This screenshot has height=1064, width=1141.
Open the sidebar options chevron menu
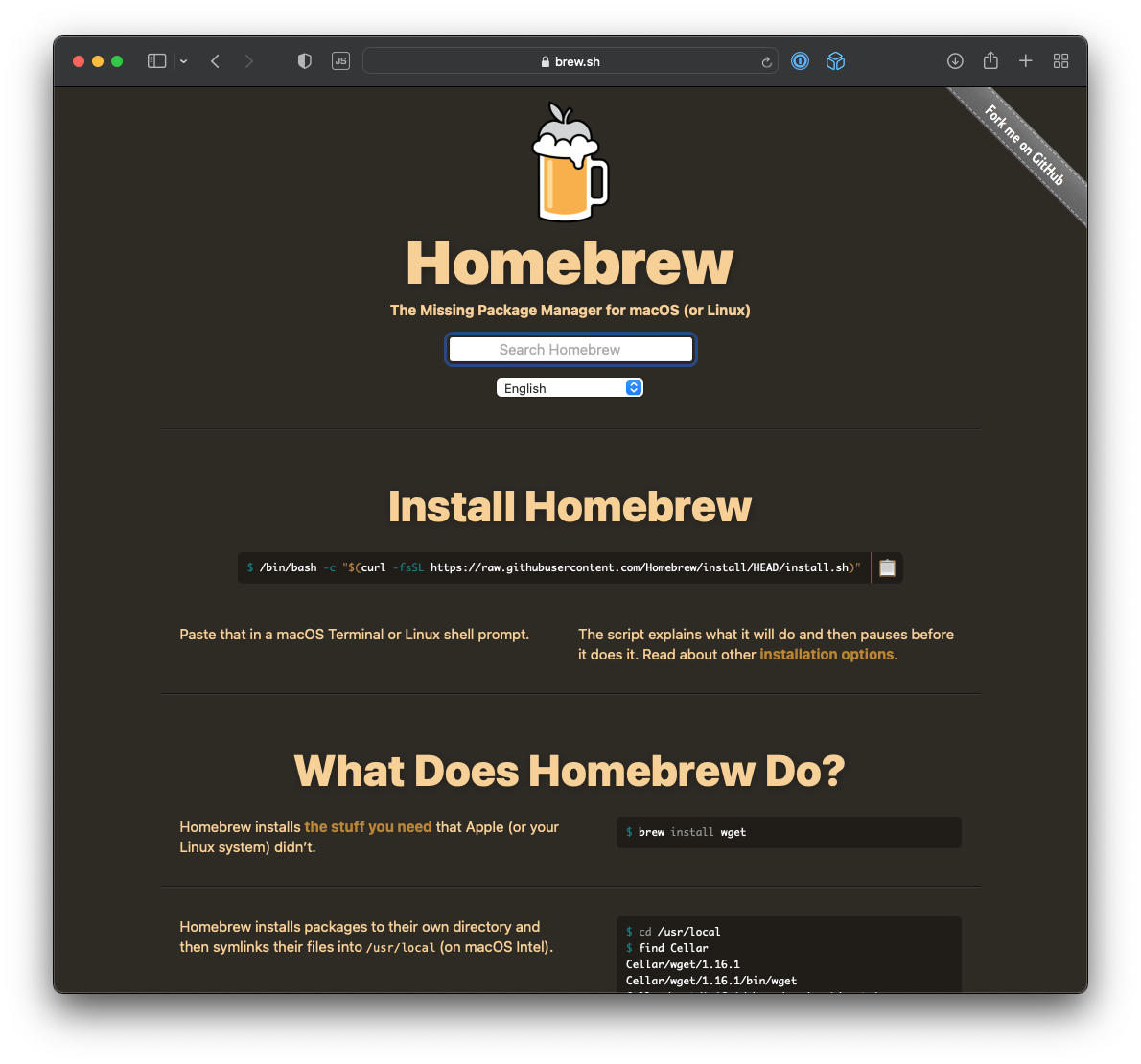pyautogui.click(x=183, y=61)
